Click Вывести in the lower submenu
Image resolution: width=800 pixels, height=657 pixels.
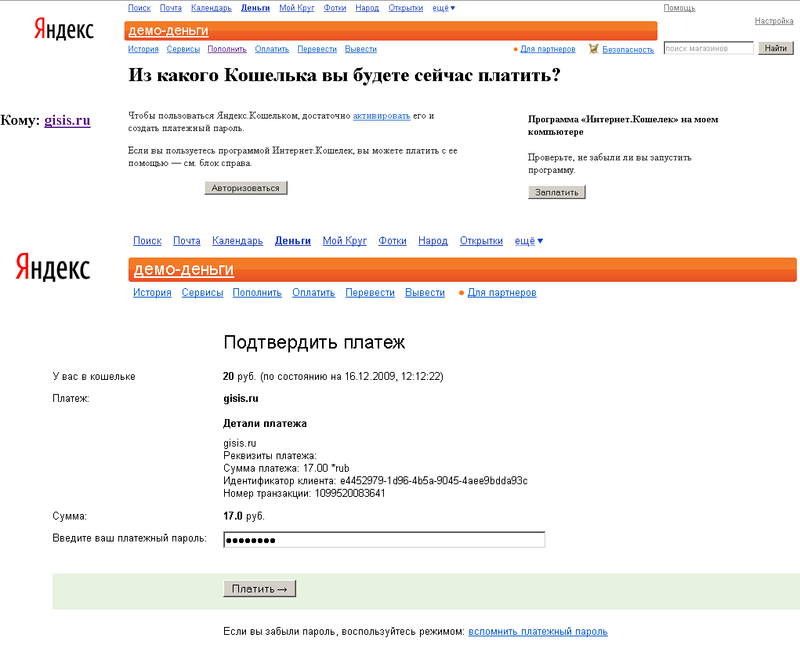coord(425,293)
